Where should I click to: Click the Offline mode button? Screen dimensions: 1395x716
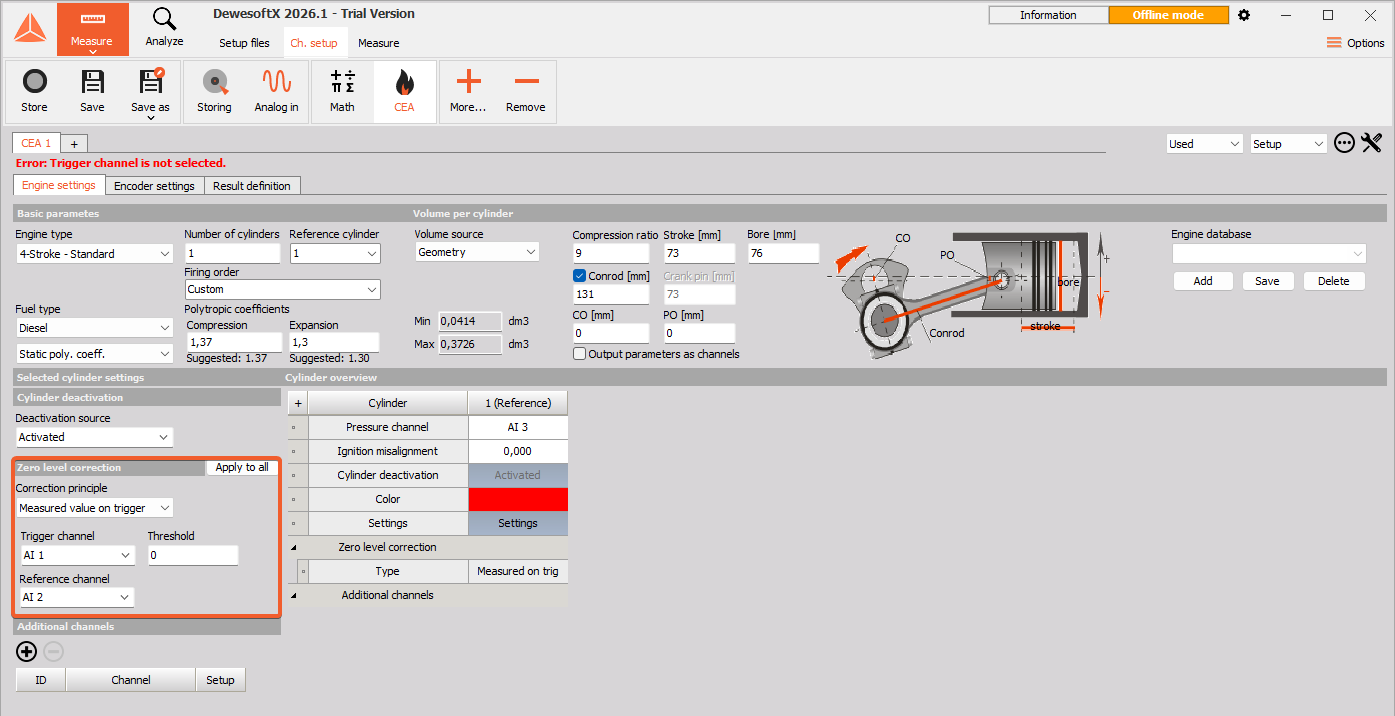1168,15
